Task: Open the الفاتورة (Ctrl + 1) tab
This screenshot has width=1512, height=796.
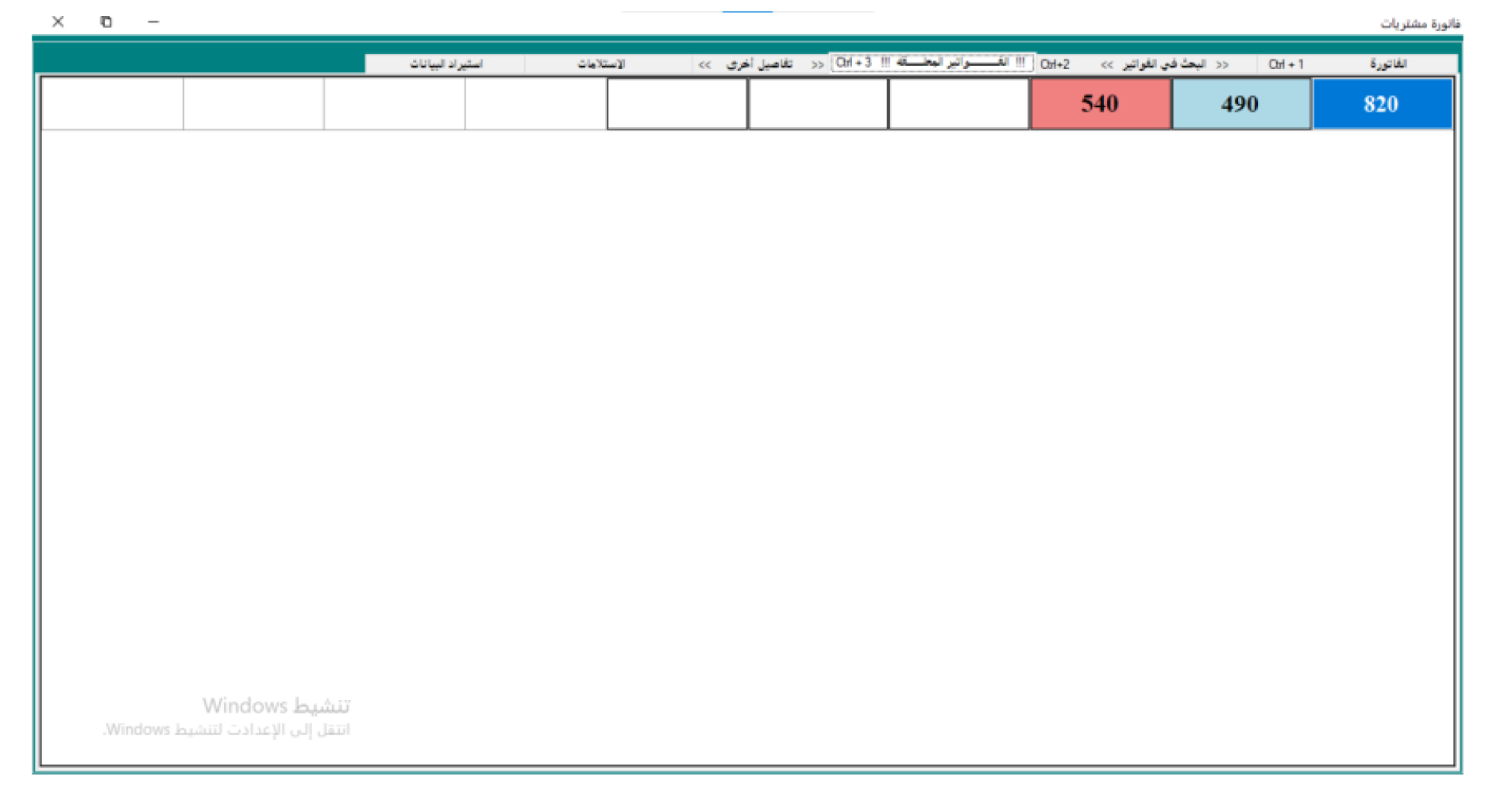Action: tap(1358, 64)
